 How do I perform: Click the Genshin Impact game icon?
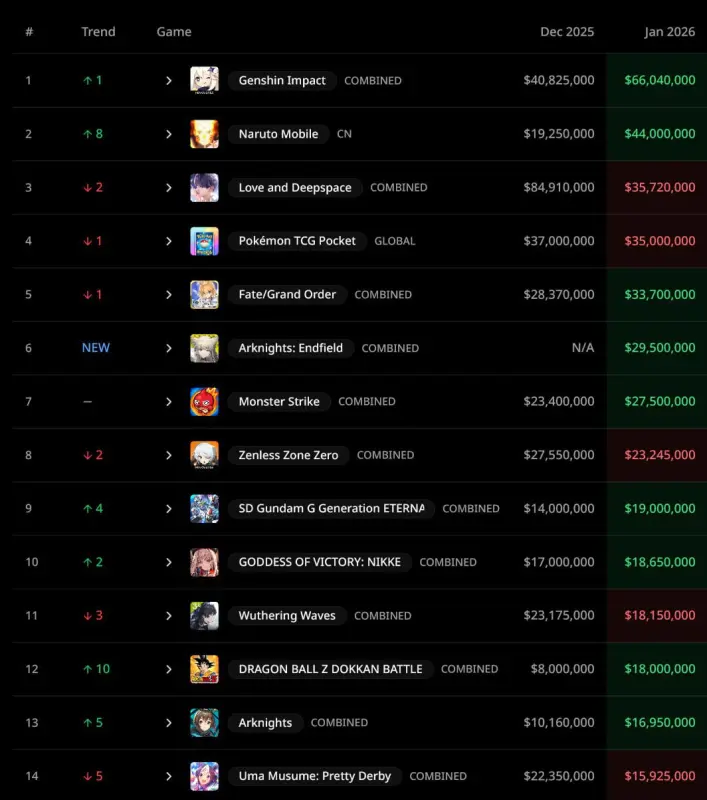click(x=204, y=80)
